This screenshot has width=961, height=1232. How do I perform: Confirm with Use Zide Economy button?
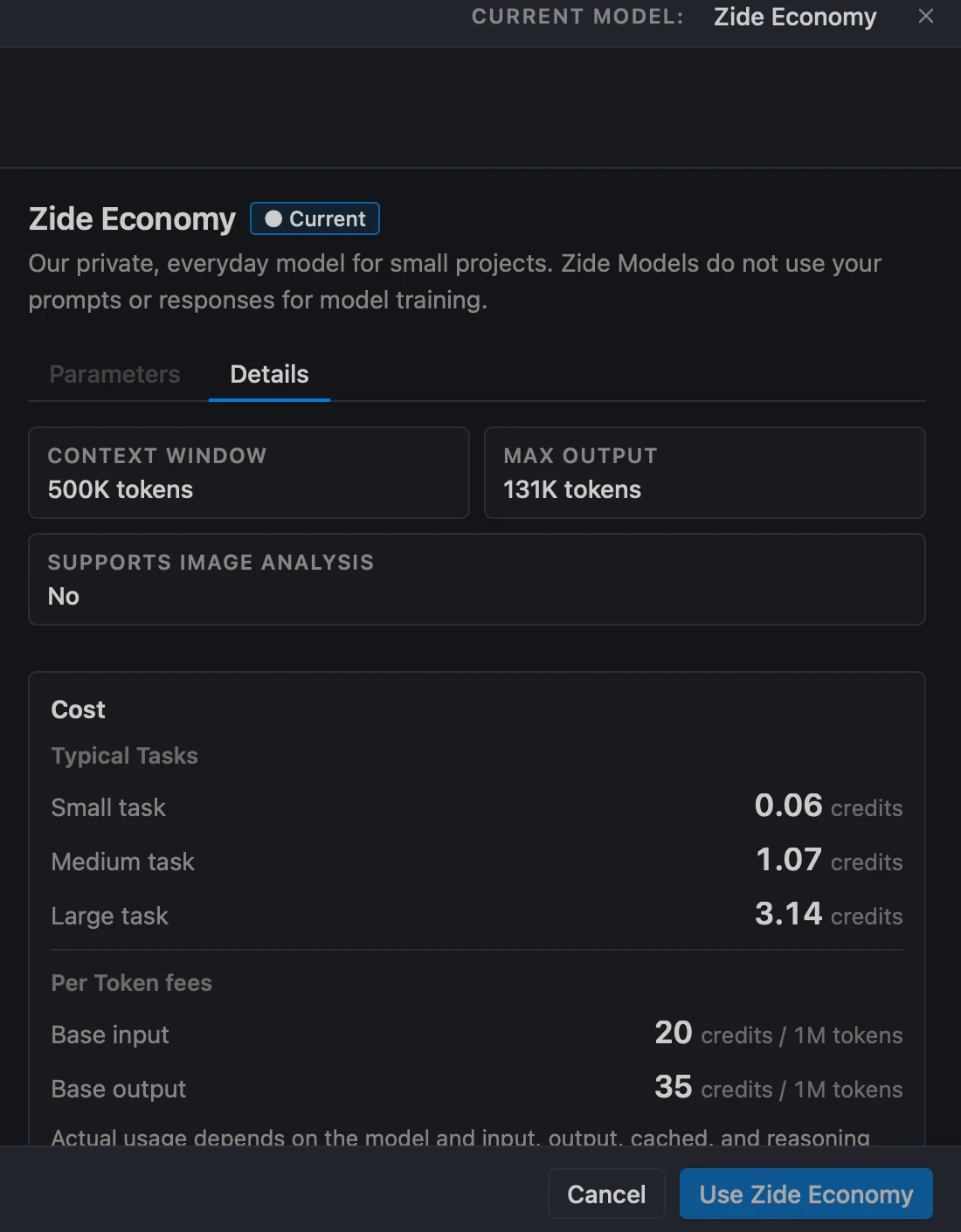click(805, 1194)
